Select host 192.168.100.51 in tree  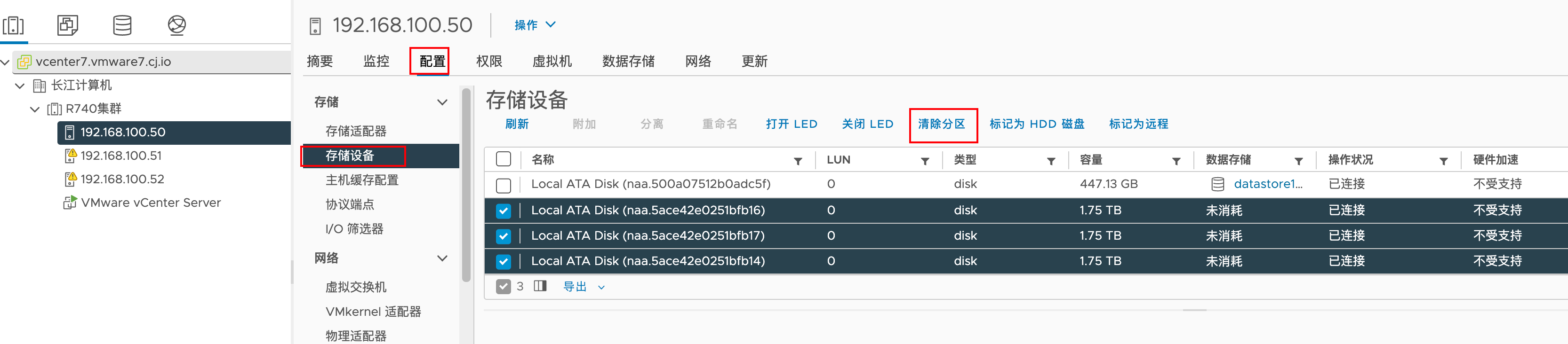(x=121, y=156)
